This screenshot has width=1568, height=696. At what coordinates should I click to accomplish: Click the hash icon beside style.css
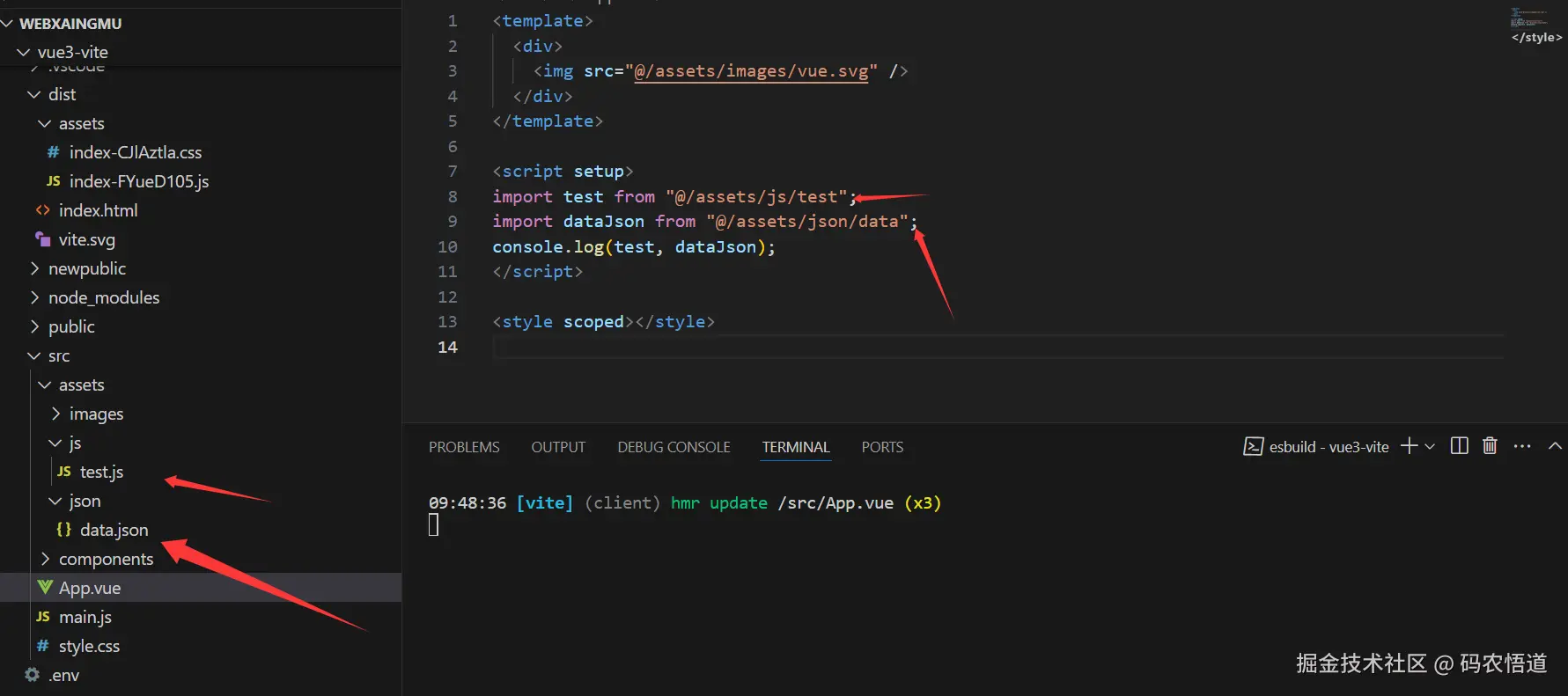[x=42, y=646]
